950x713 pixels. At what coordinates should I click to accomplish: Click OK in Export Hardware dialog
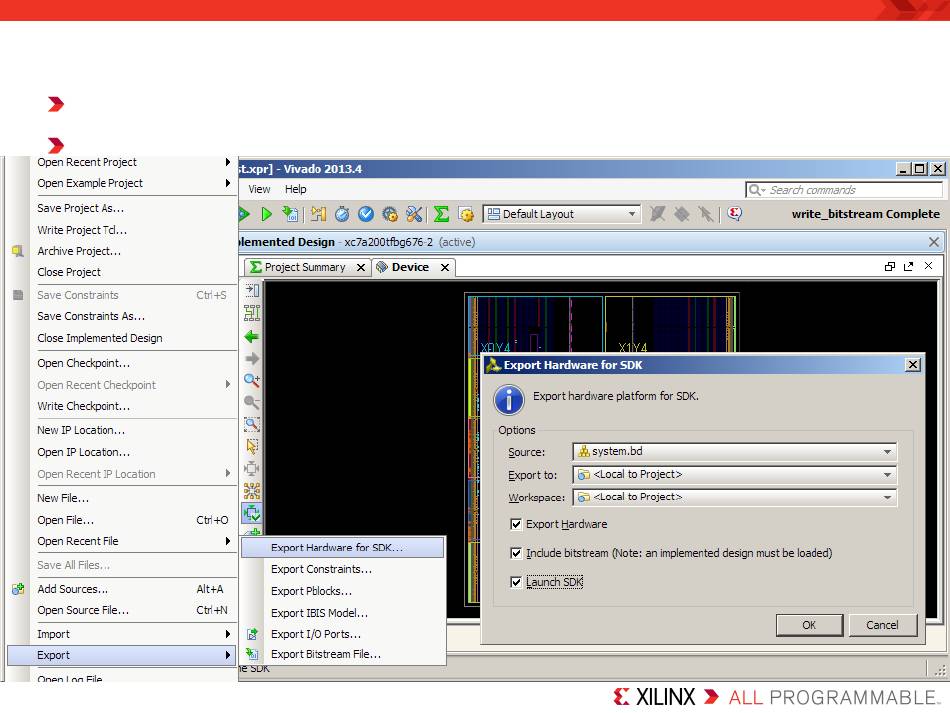coord(809,625)
